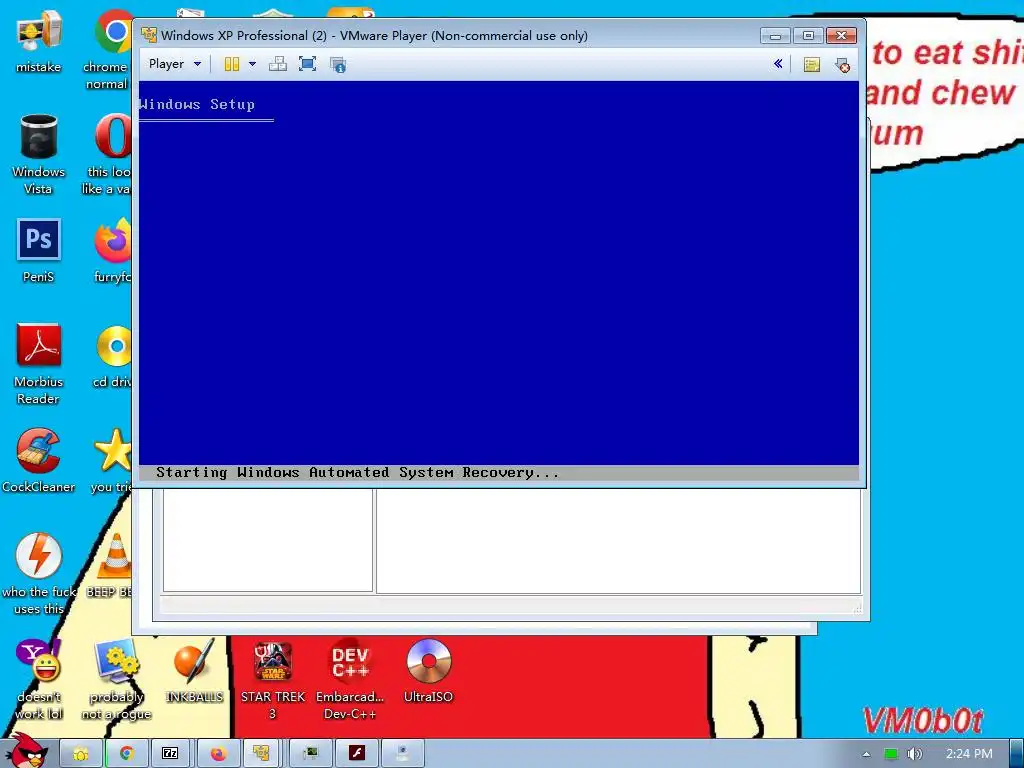
Task: Expand the power options arrow beside pause
Action: click(x=252, y=64)
